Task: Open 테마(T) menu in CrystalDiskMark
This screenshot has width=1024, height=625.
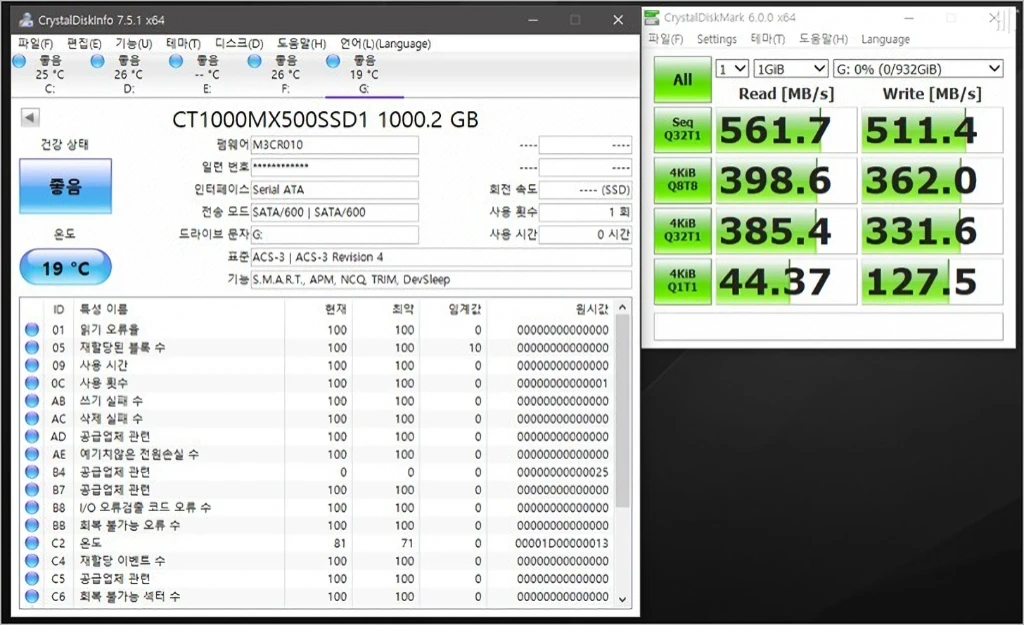Action: click(x=768, y=39)
